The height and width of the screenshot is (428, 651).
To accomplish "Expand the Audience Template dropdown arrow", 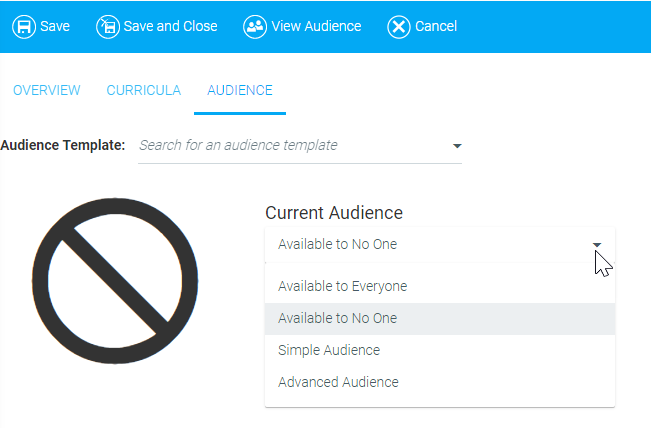I will [x=457, y=146].
